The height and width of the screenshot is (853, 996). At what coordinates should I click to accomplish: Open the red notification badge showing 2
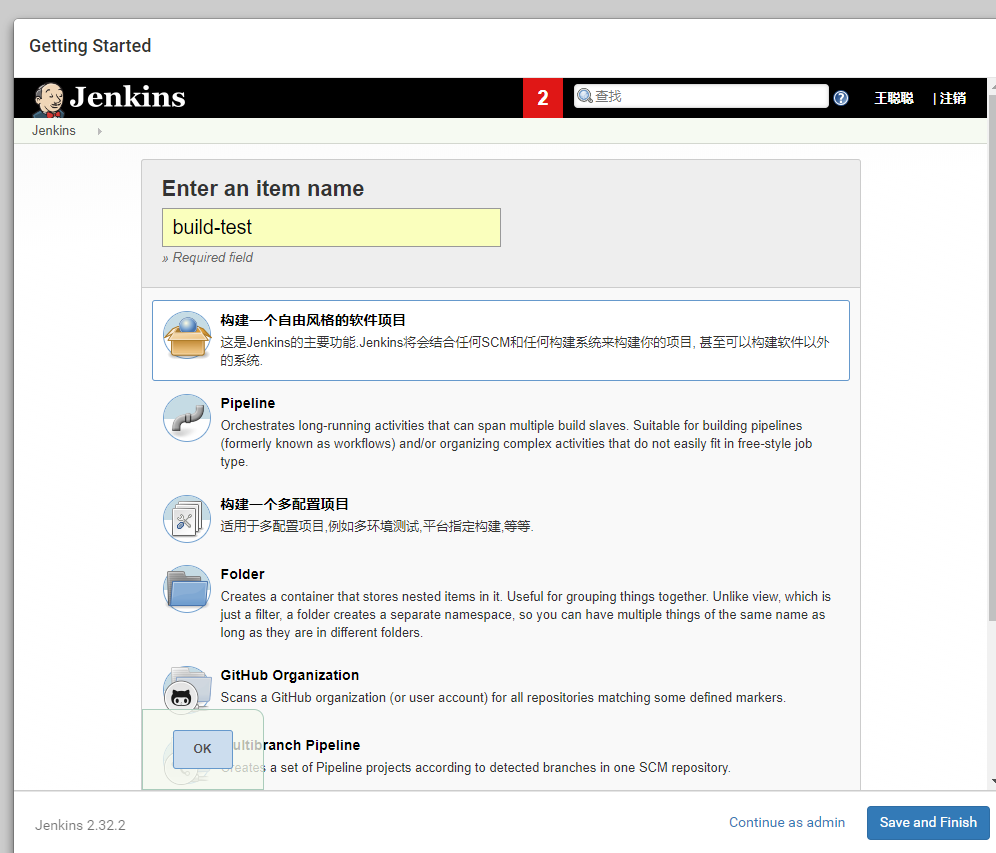[x=542, y=98]
